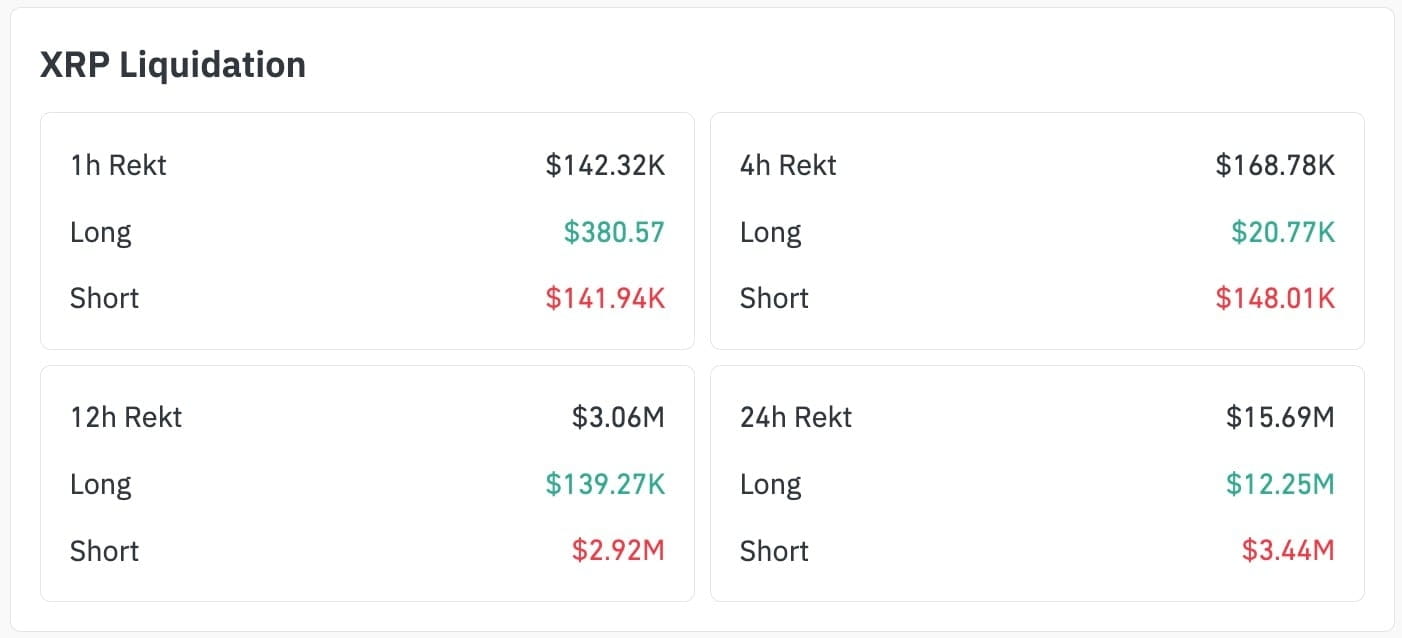
Task: Click the 4h Rekt total $168.78K
Action: pyautogui.click(x=1275, y=165)
